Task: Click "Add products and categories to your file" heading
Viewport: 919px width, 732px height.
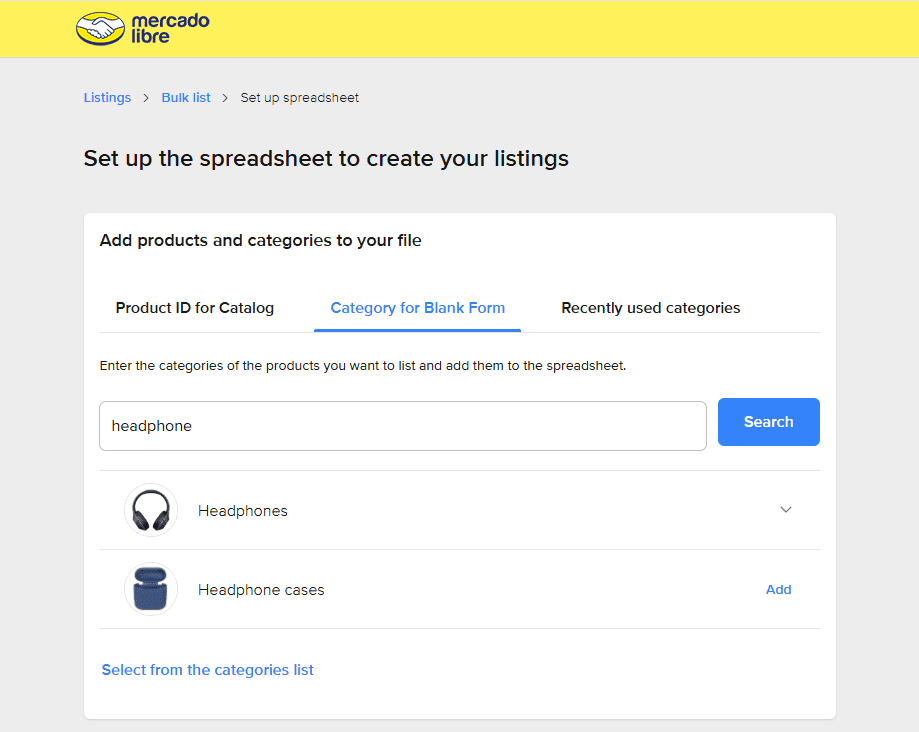Action: [260, 240]
